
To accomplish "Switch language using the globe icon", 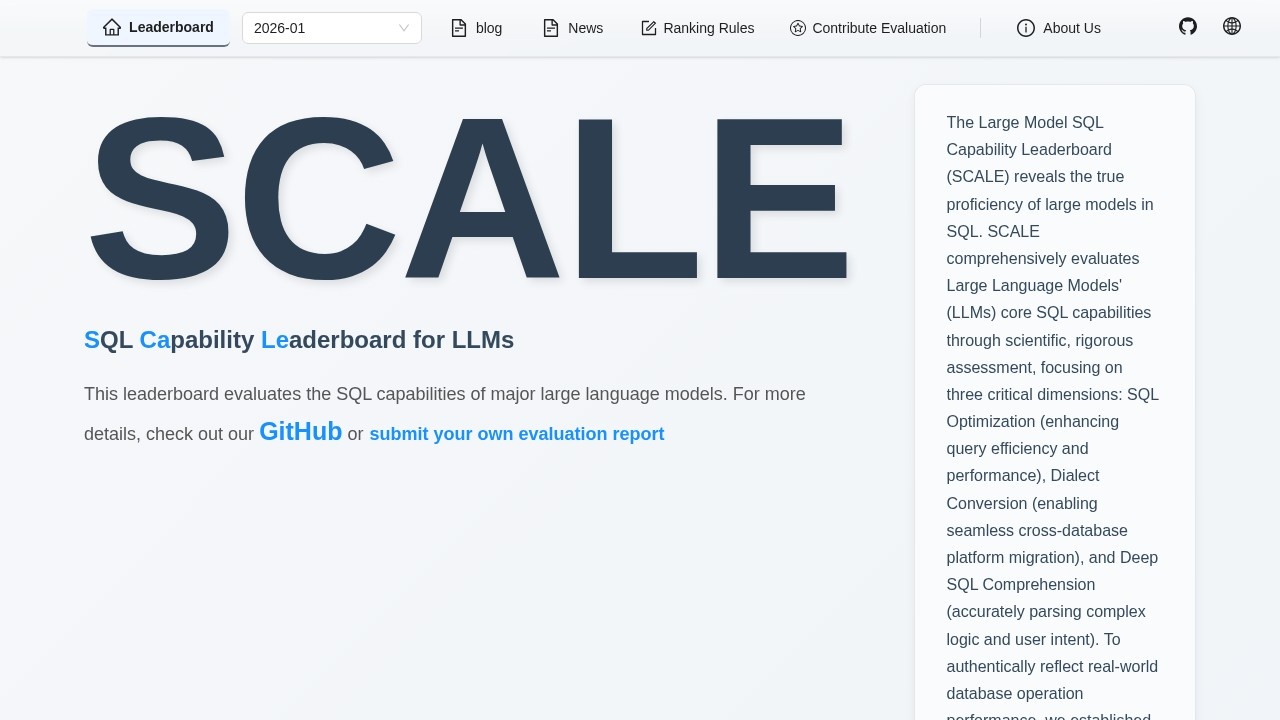I will pos(1232,26).
